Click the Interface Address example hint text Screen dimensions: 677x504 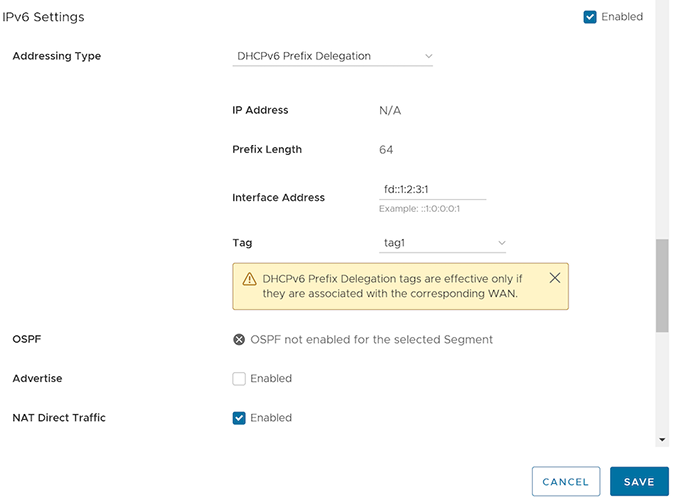[x=419, y=209]
